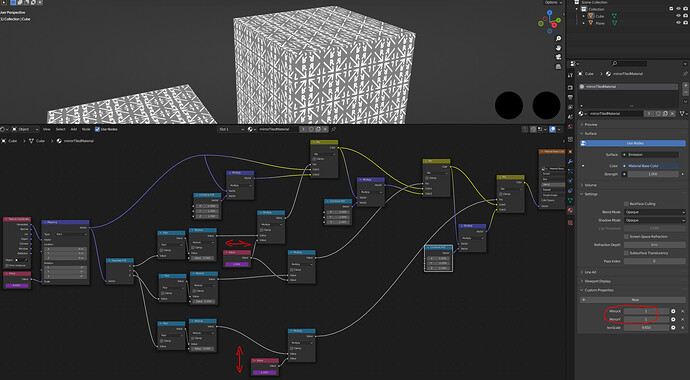Screen dimensions: 690x380
Task: Open the Material properties tab icon
Action: 571,210
